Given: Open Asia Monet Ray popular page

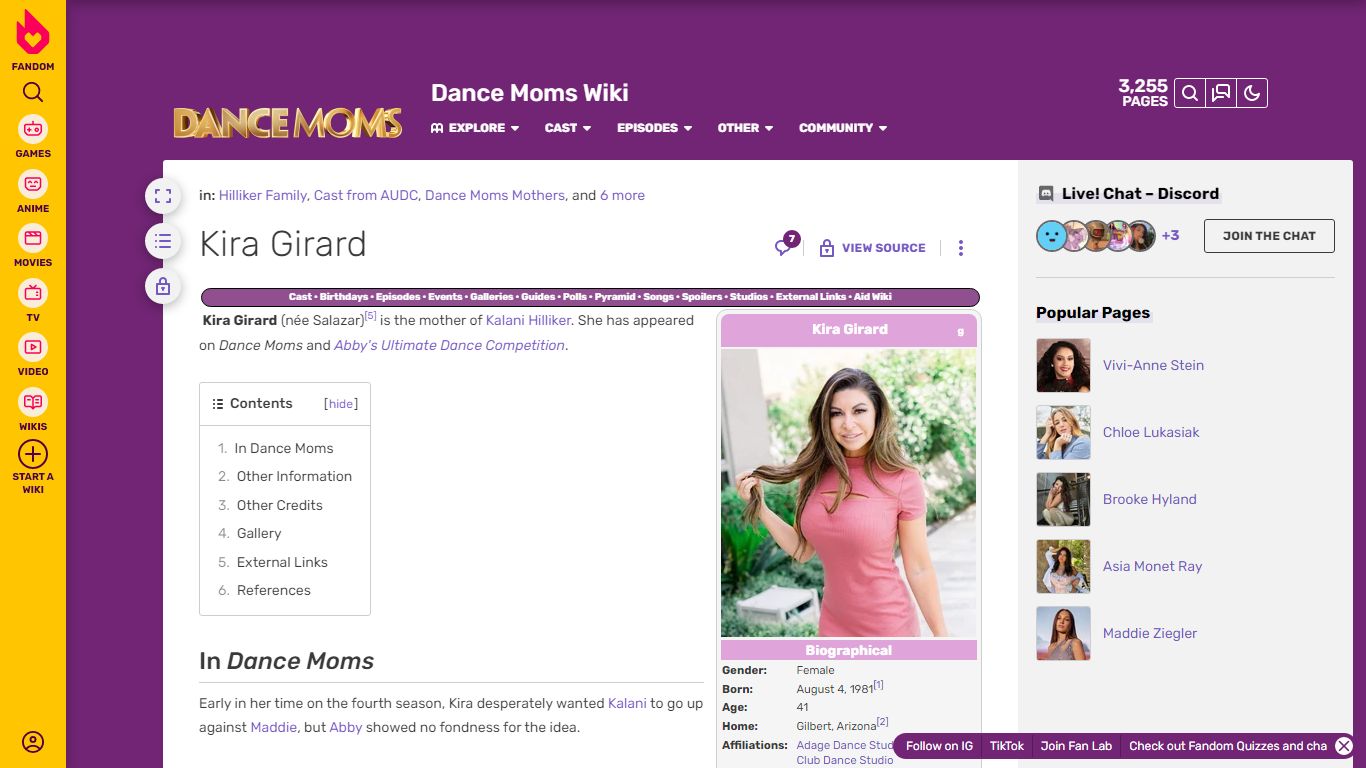Looking at the screenshot, I should (1153, 567).
